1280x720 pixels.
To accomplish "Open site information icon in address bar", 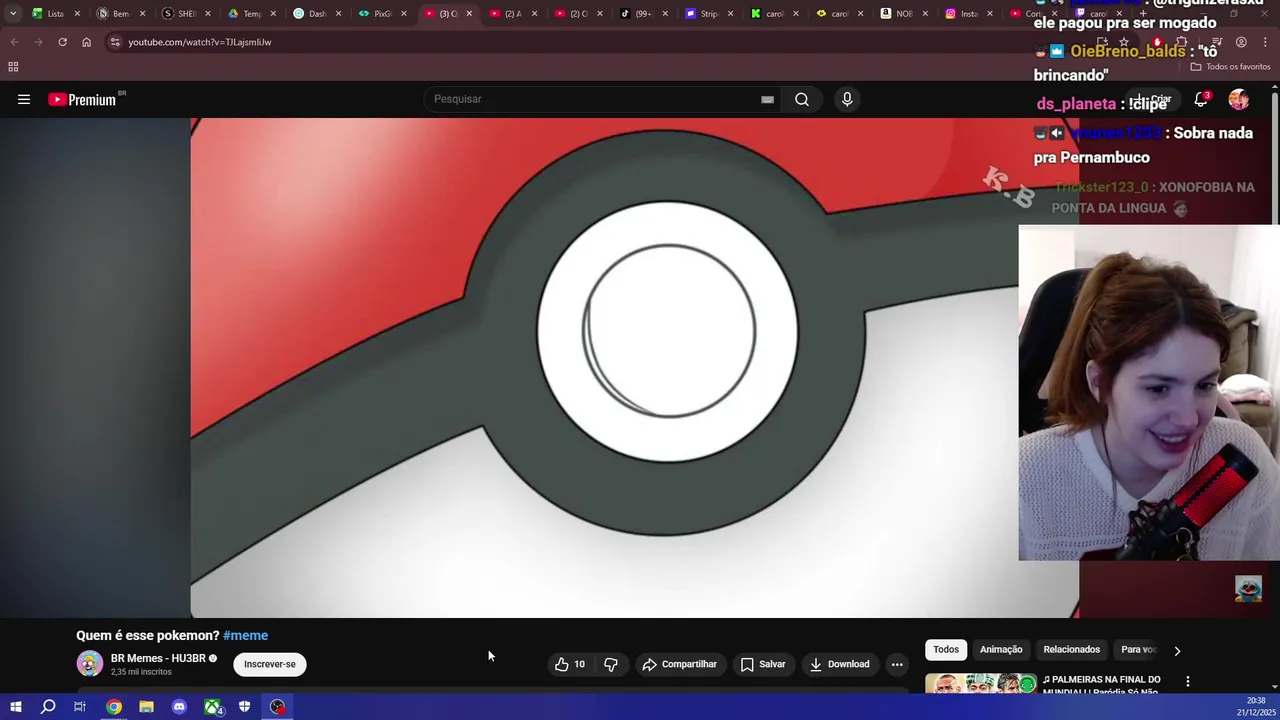I will click(x=115, y=42).
